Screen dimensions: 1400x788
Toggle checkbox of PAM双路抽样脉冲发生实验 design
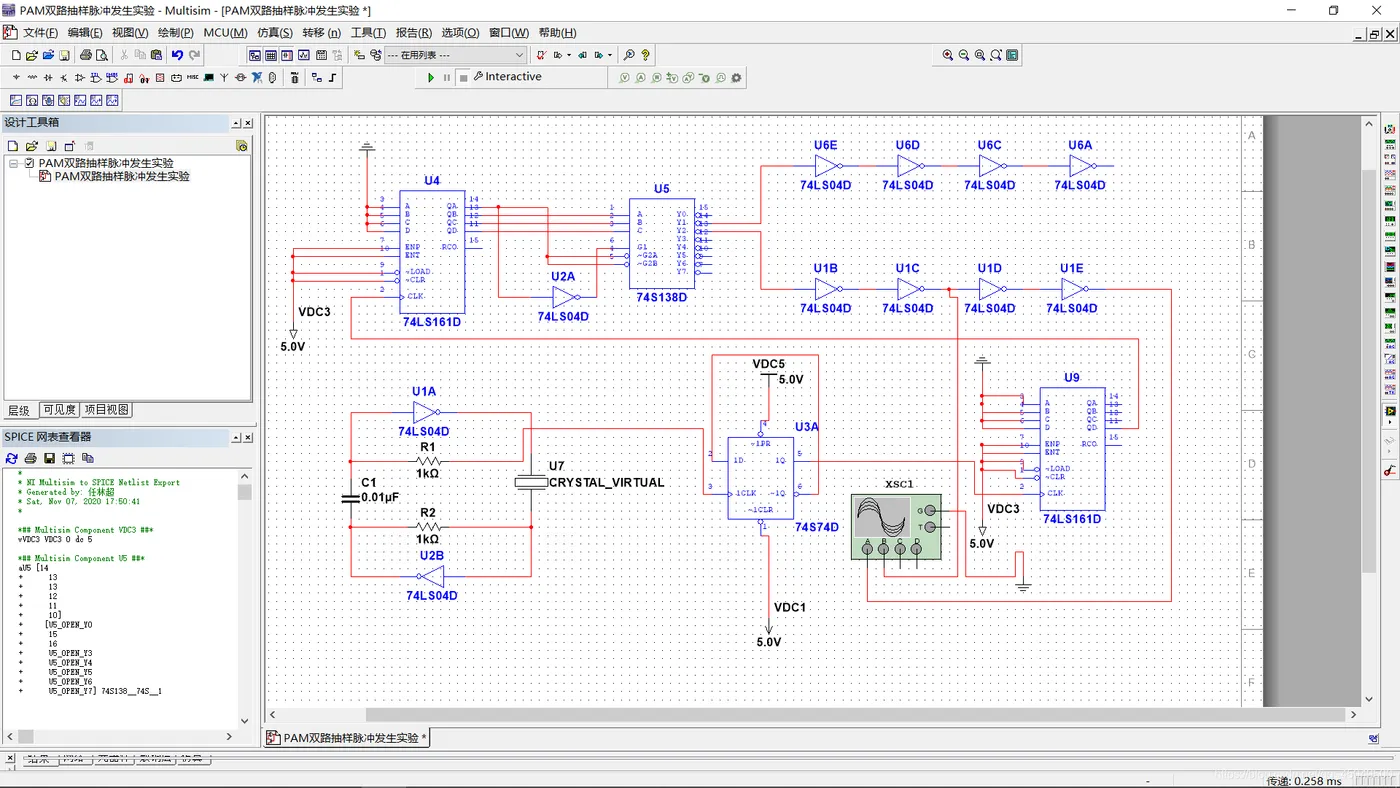point(29,163)
